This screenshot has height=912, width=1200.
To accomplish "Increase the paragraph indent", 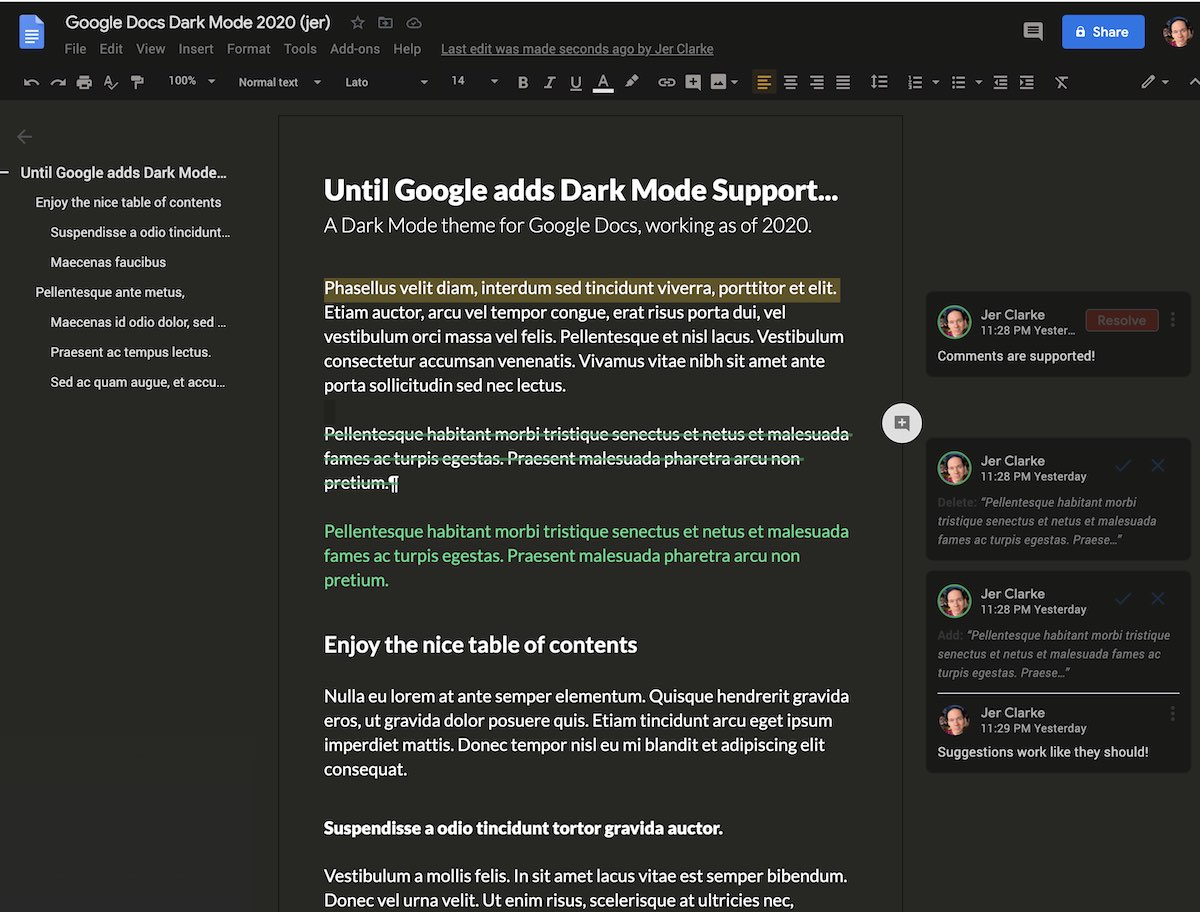I will pos(1027,82).
